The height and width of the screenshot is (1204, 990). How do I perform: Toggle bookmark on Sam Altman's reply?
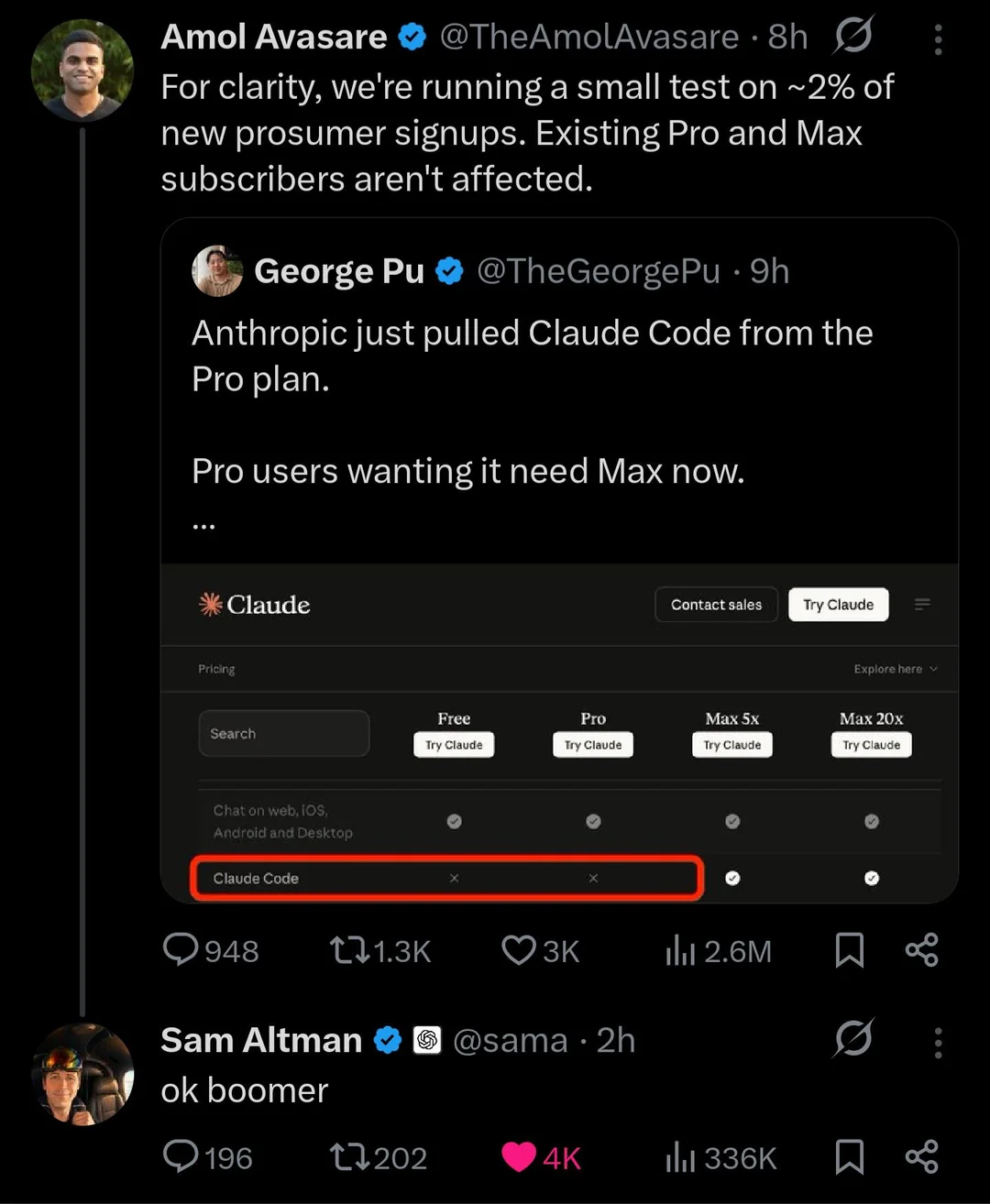point(850,1156)
